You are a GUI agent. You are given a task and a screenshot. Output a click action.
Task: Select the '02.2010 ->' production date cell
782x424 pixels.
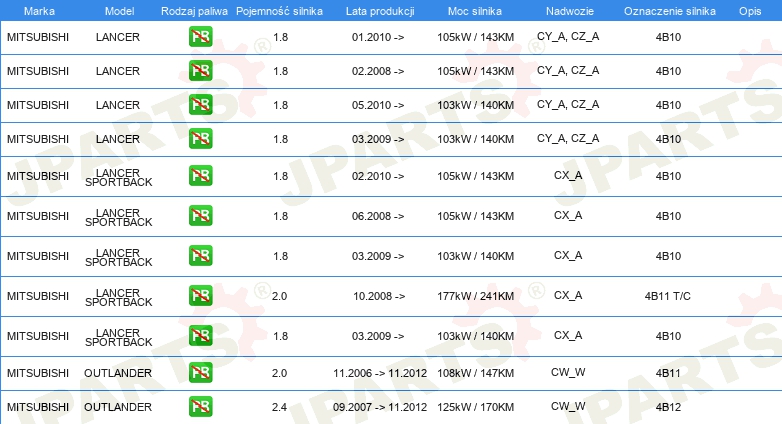[x=378, y=176]
